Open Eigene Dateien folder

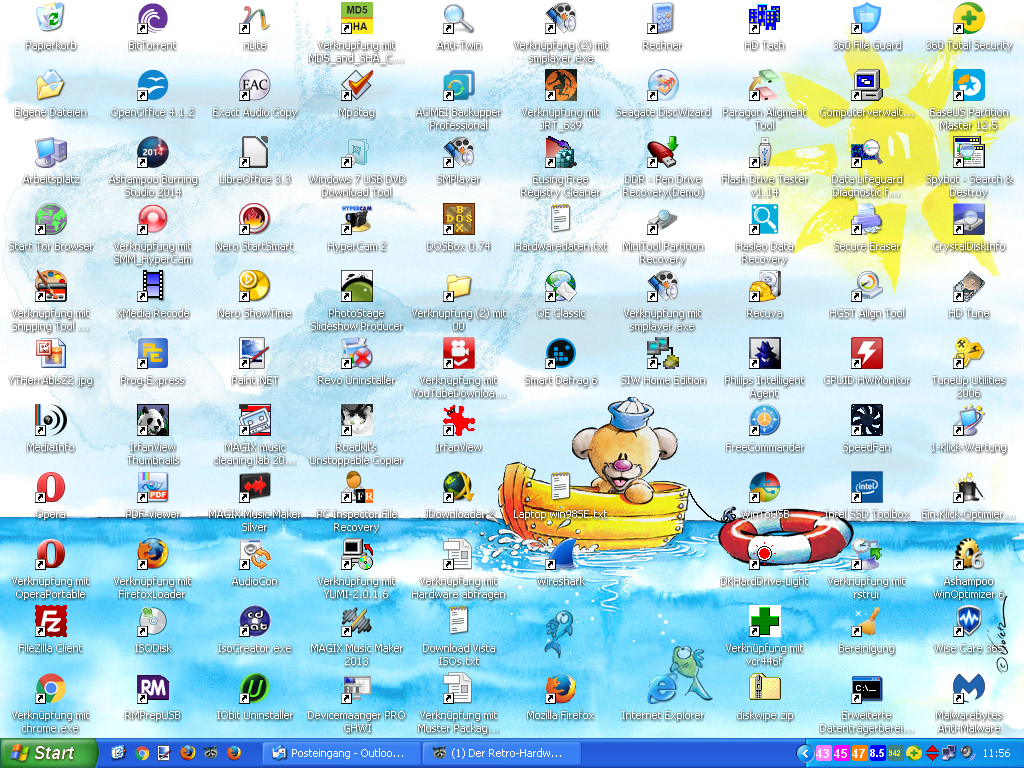(51, 86)
